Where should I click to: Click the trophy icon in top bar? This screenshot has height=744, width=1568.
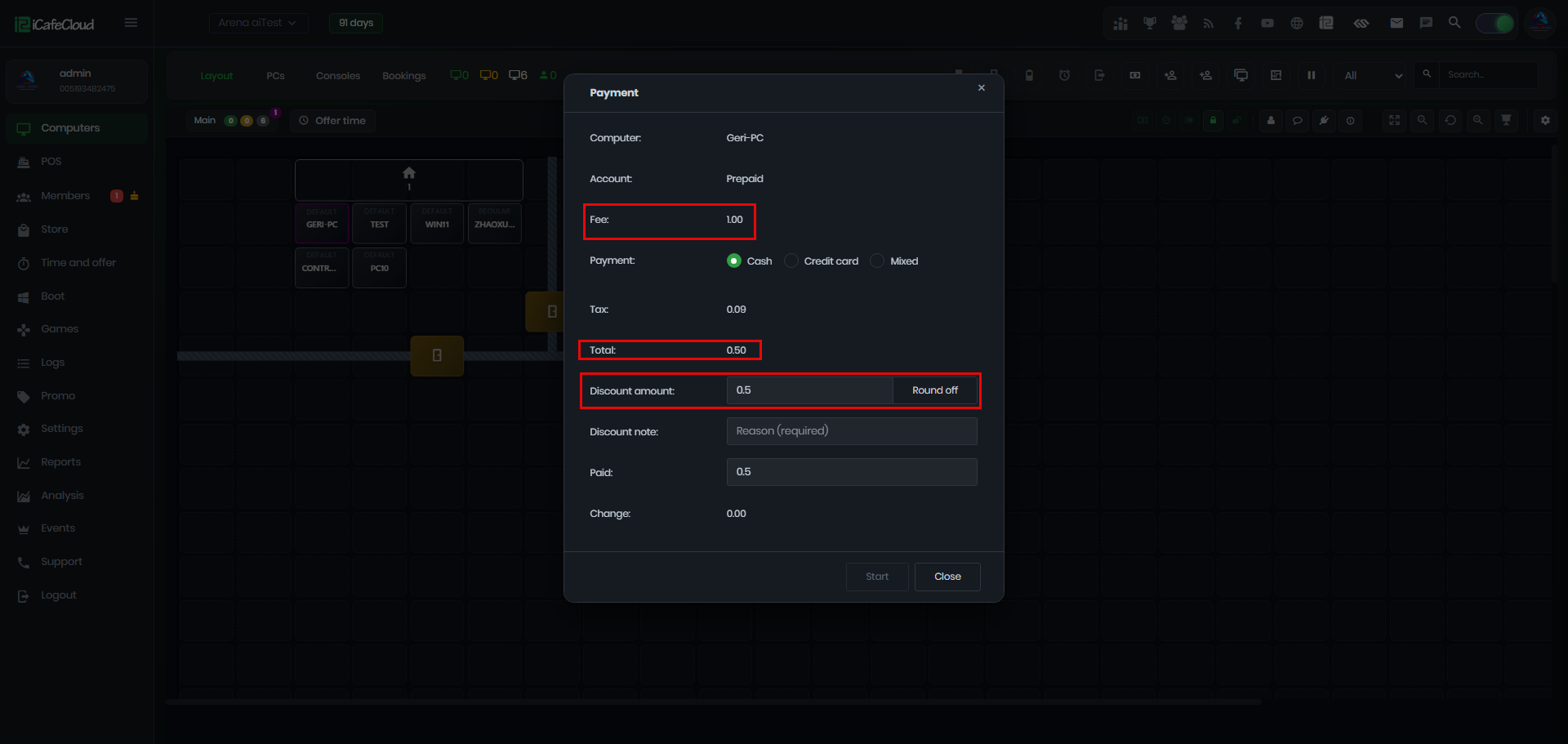pos(1150,23)
